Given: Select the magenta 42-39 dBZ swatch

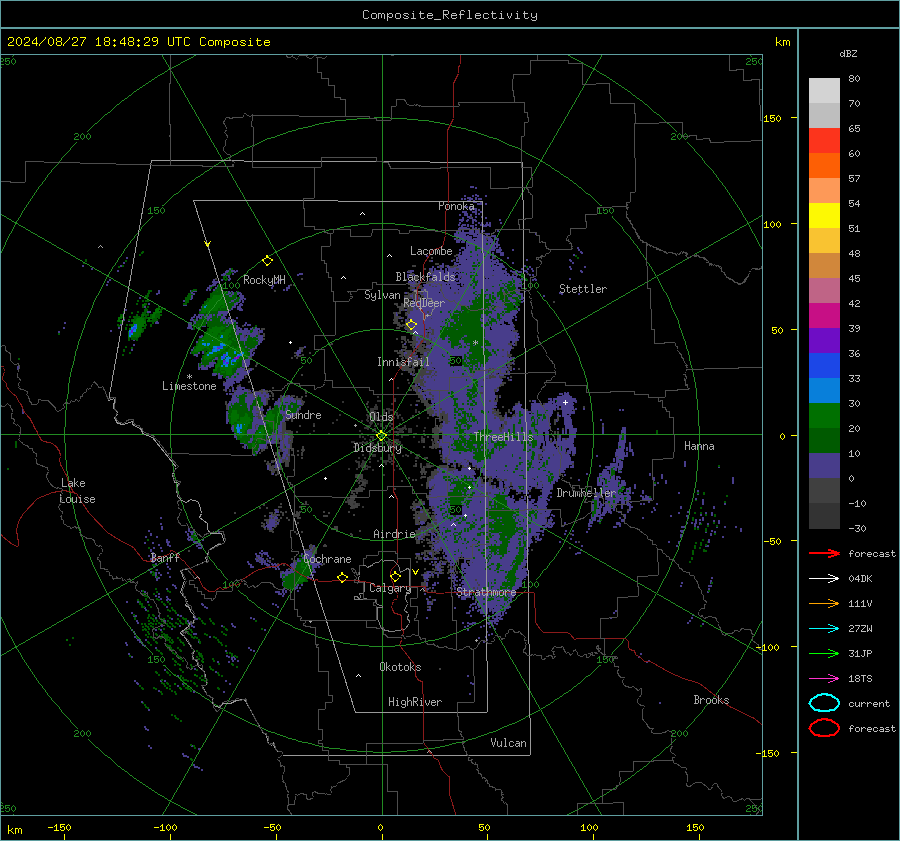Looking at the screenshot, I should click(824, 316).
